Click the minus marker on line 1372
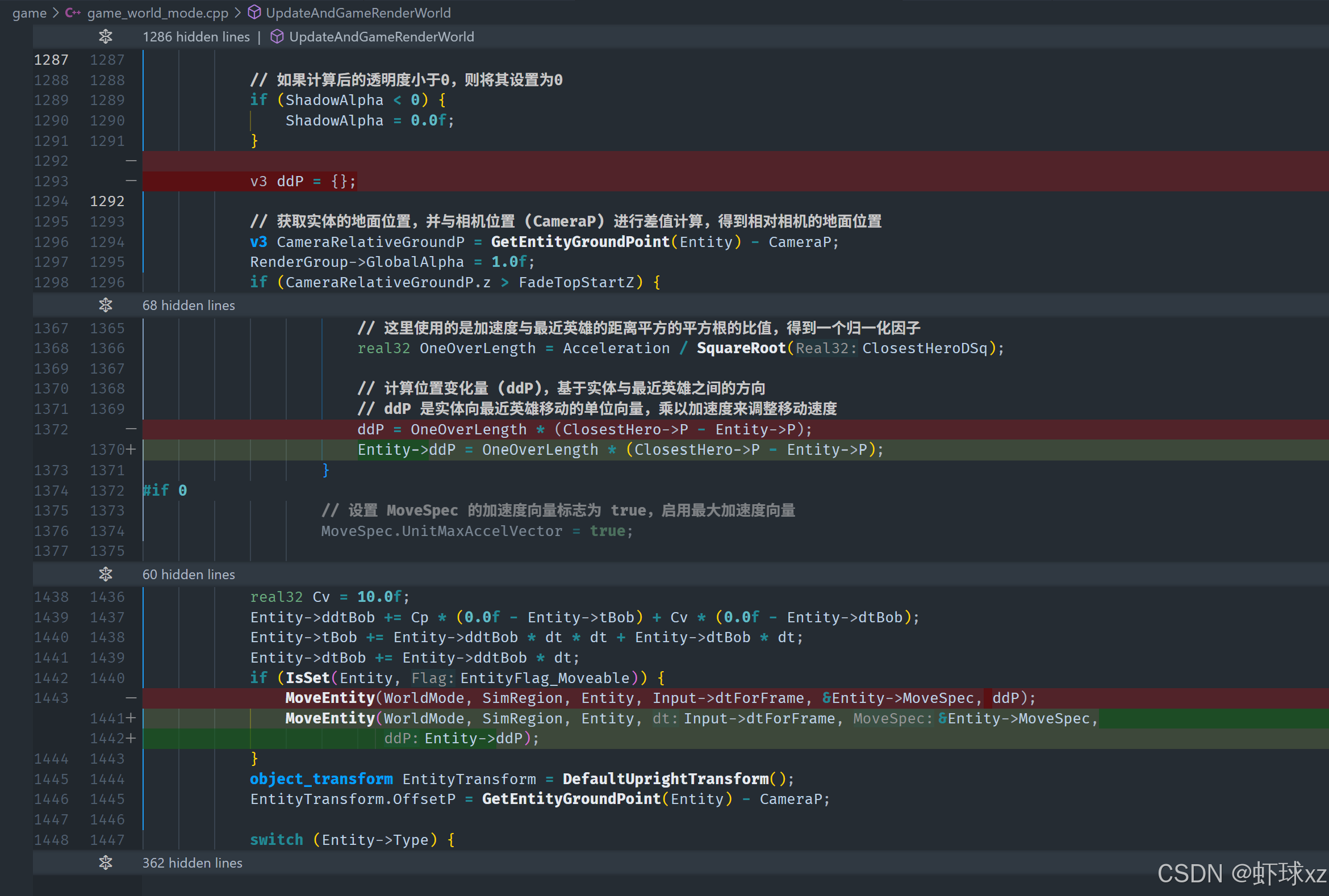 click(x=131, y=429)
